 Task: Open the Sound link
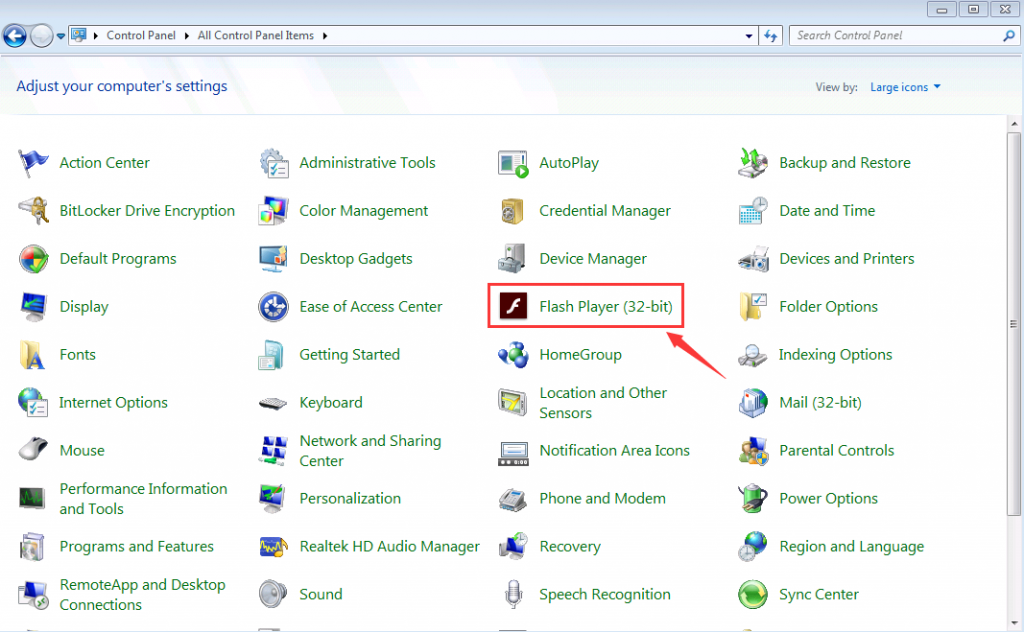321,594
